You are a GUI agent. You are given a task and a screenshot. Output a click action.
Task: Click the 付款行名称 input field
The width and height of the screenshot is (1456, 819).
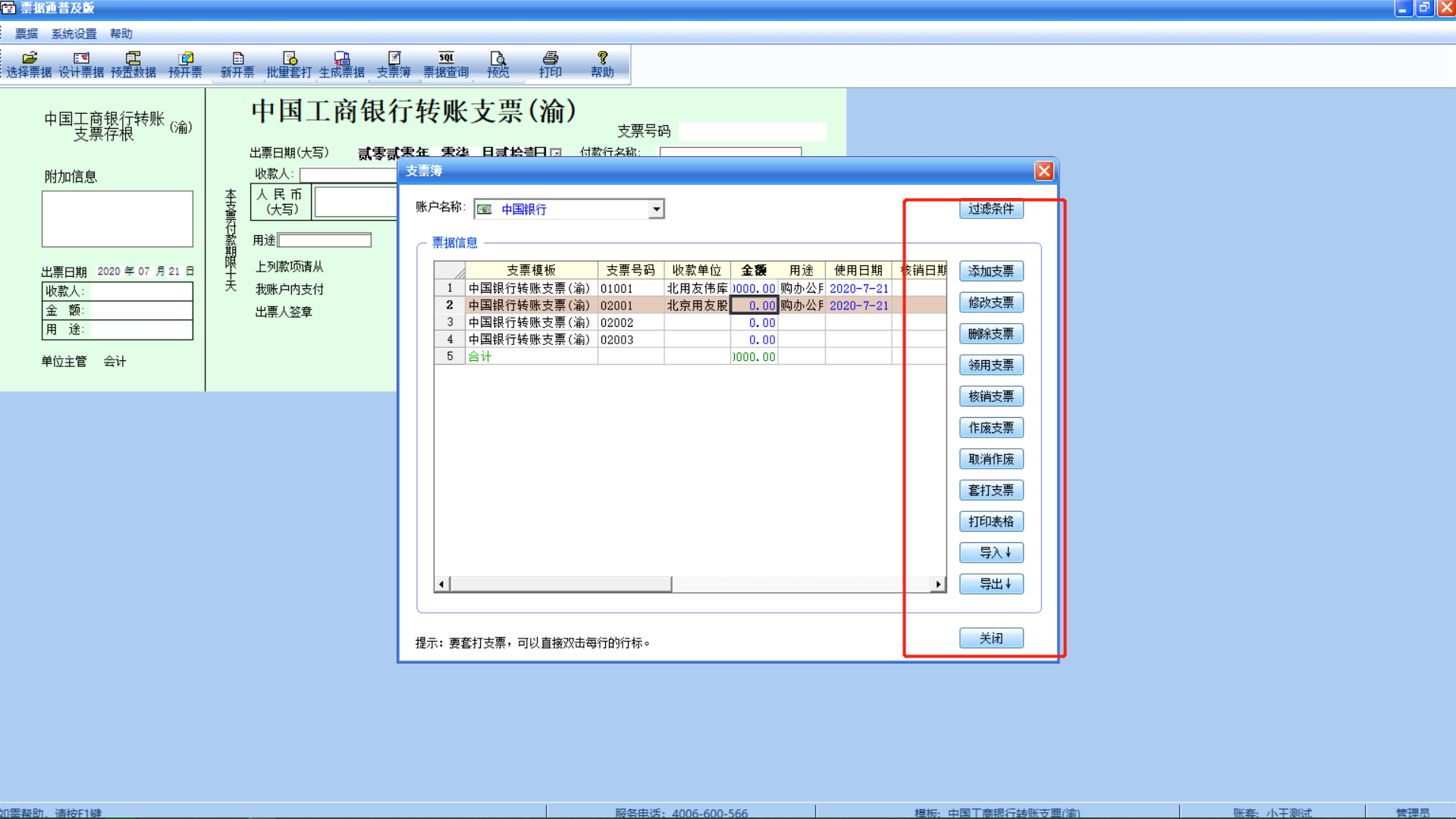[x=730, y=152]
